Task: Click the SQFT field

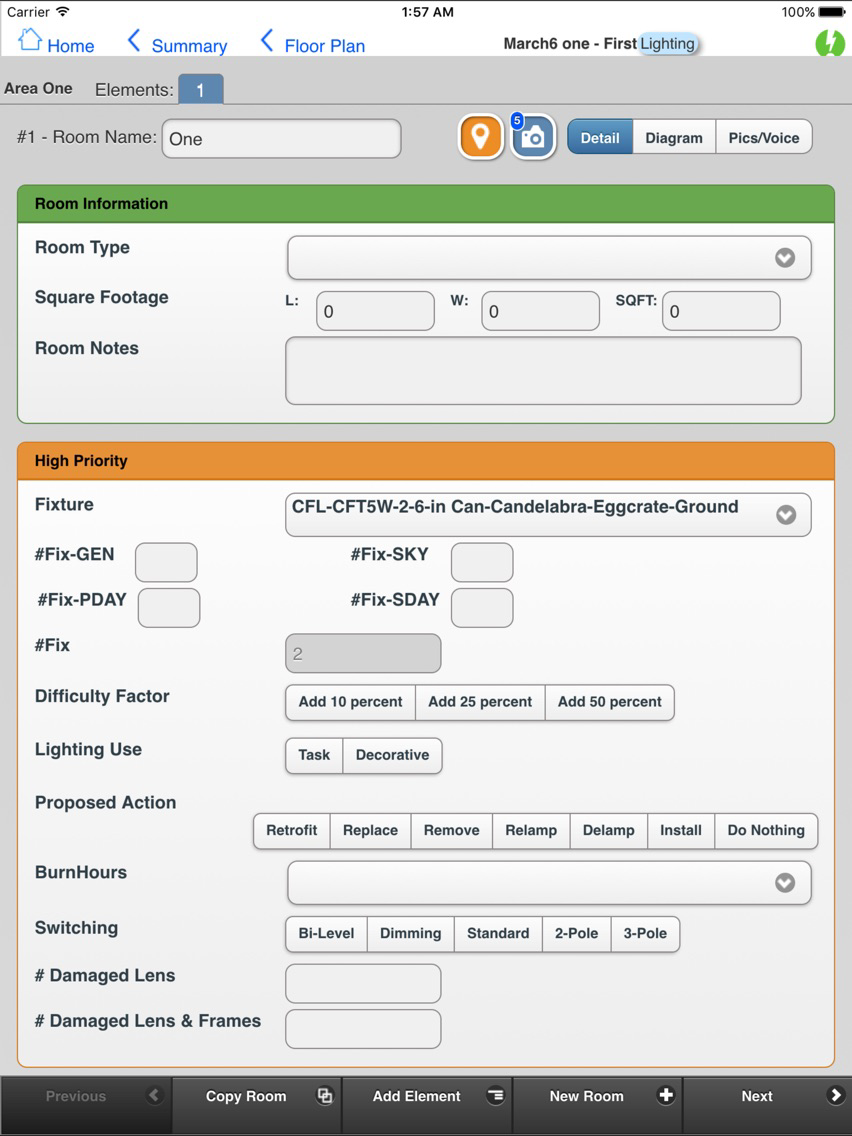Action: tap(721, 311)
